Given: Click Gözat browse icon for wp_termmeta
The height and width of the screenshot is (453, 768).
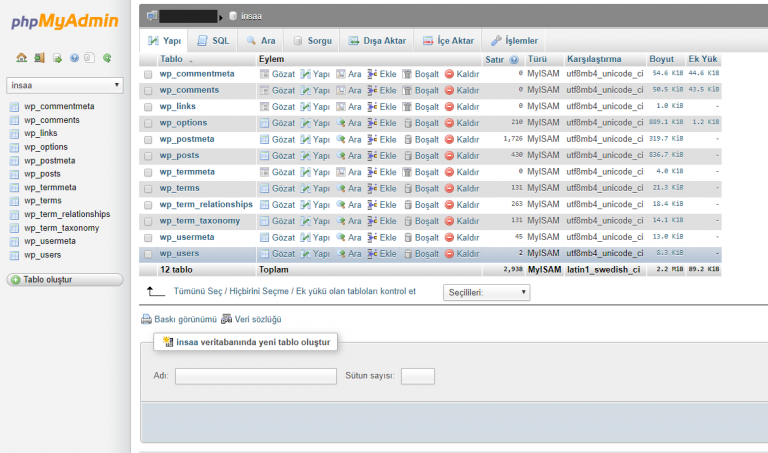Looking at the screenshot, I should tap(264, 172).
